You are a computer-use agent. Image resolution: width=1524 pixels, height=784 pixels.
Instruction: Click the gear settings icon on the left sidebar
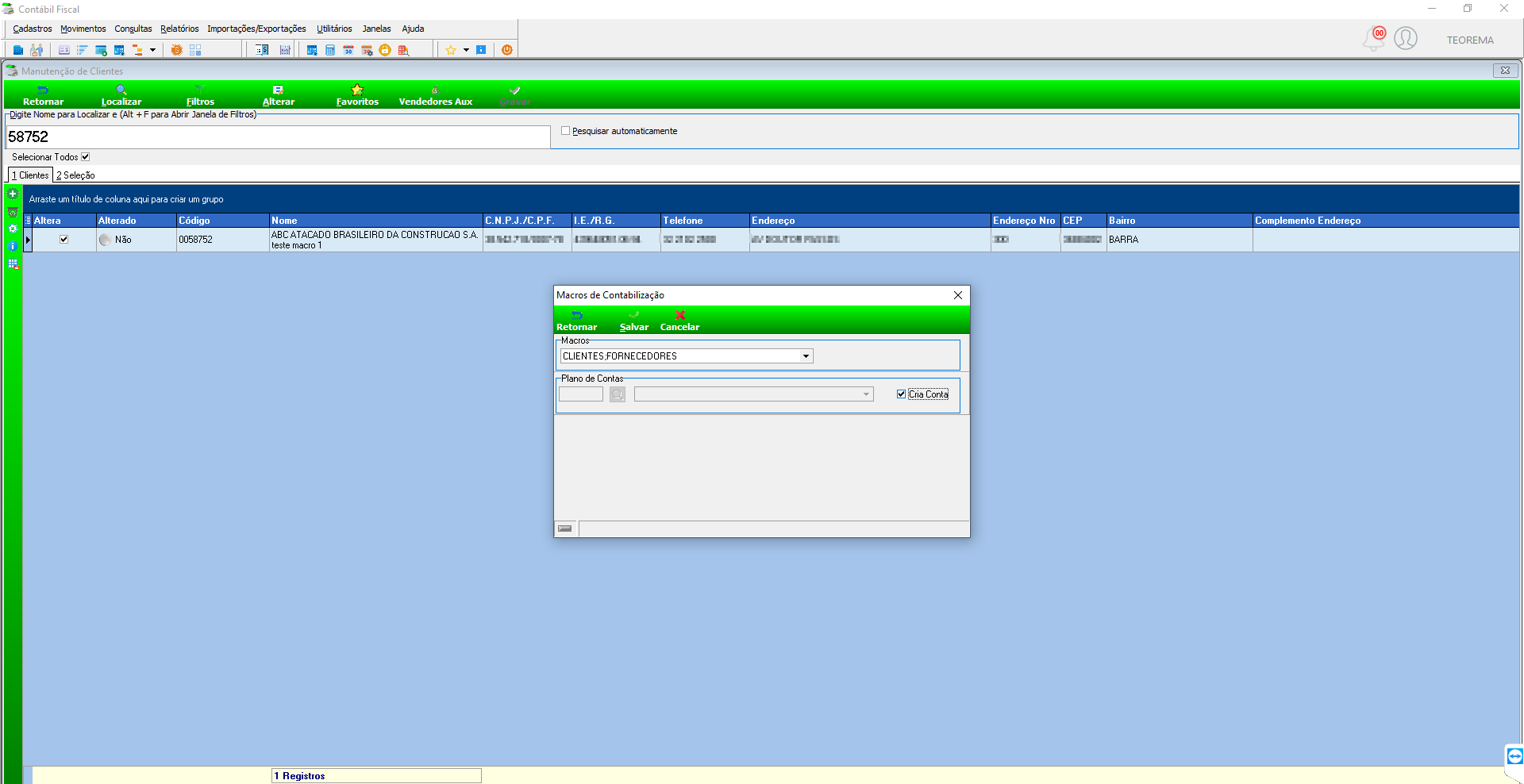pyautogui.click(x=13, y=229)
